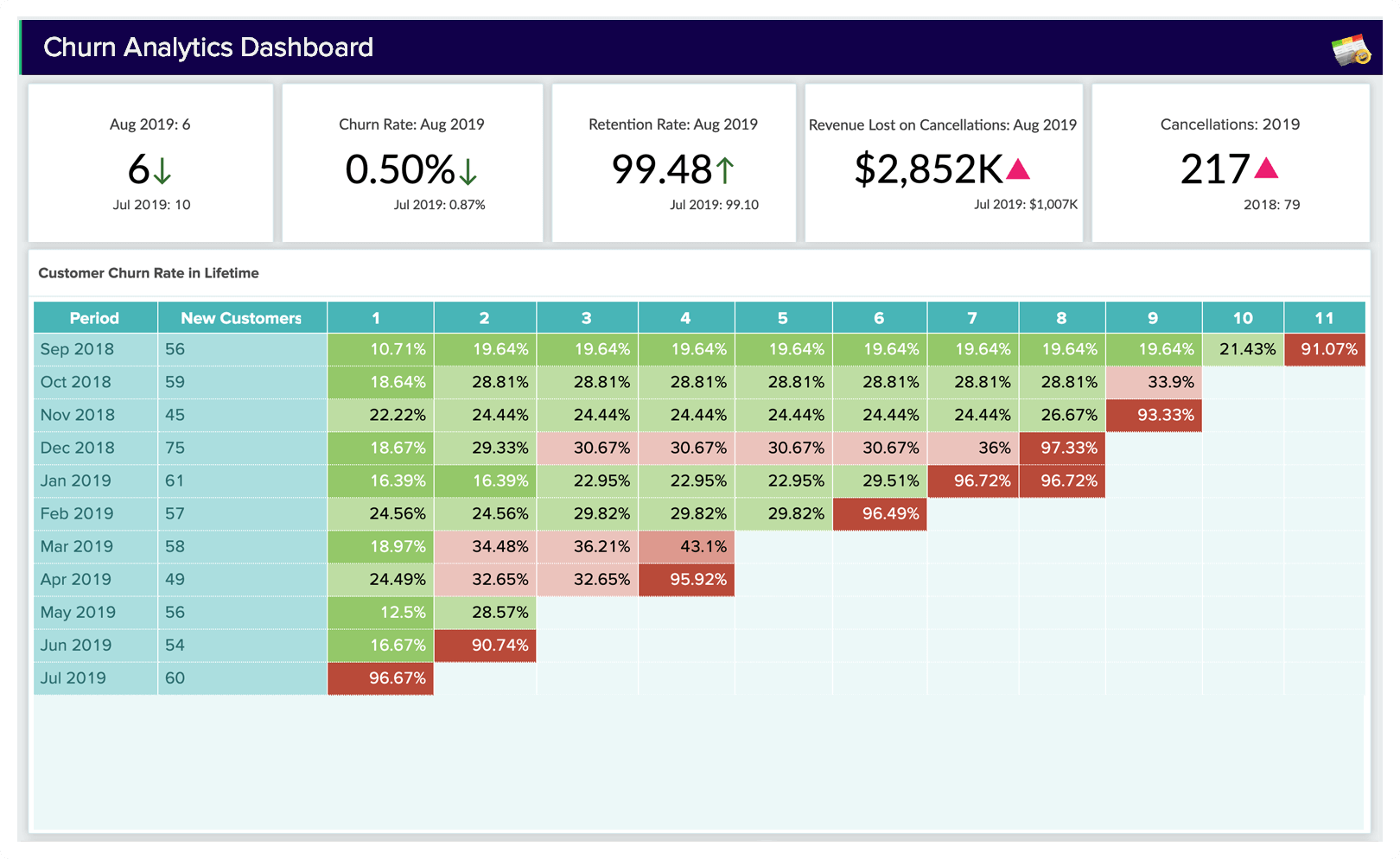Click the Jul 2019: 10 comparison text
This screenshot has width=1400, height=859.
[151, 205]
